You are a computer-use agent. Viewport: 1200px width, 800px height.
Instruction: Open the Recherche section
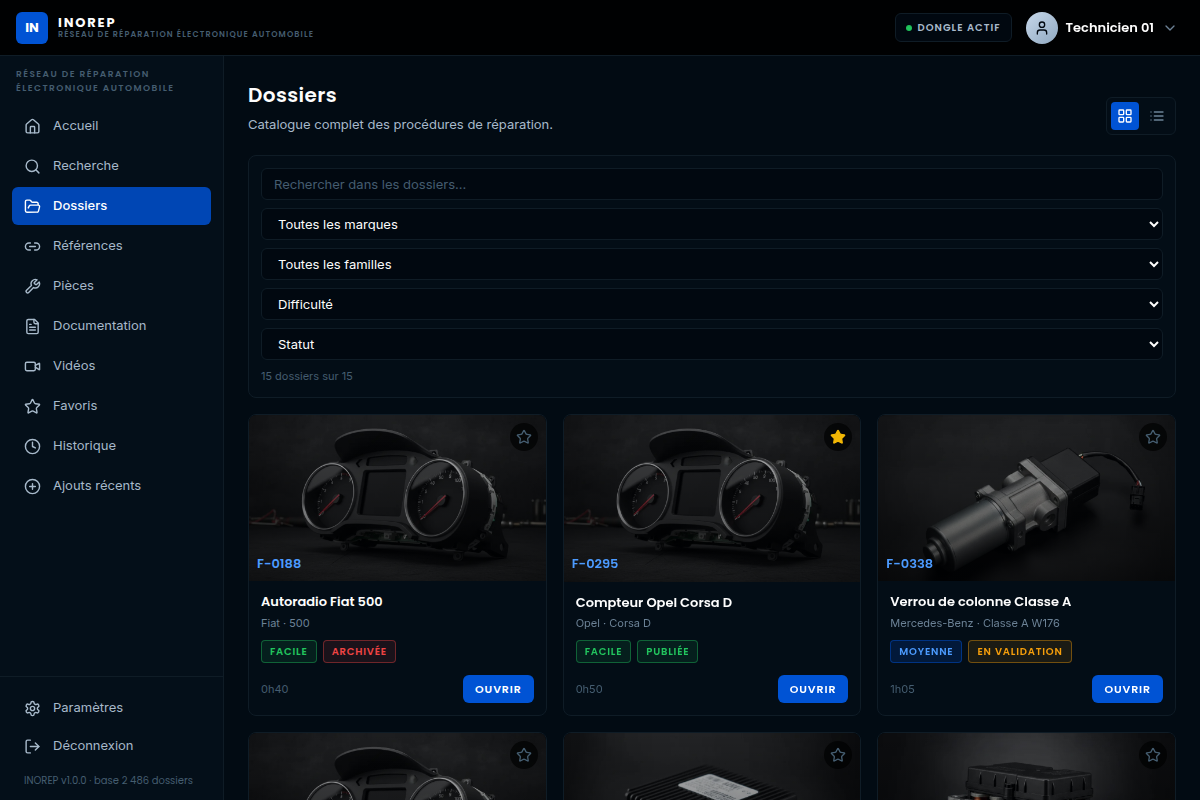(111, 166)
